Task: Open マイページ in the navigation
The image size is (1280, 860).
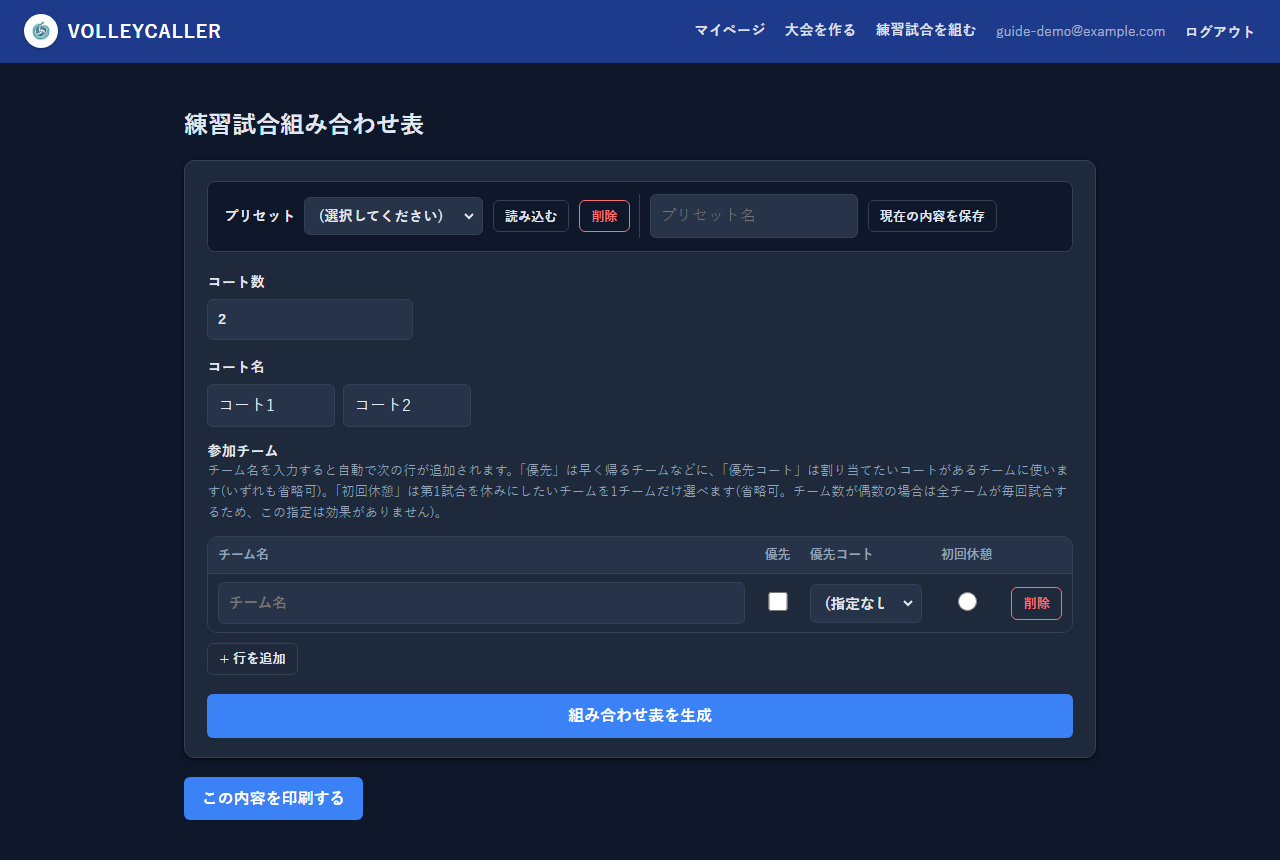Action: pos(730,31)
